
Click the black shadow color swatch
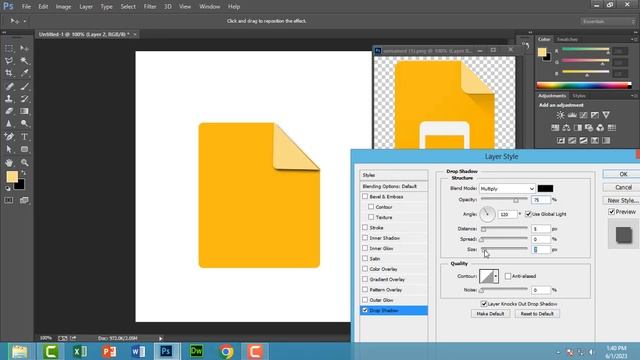click(x=545, y=189)
